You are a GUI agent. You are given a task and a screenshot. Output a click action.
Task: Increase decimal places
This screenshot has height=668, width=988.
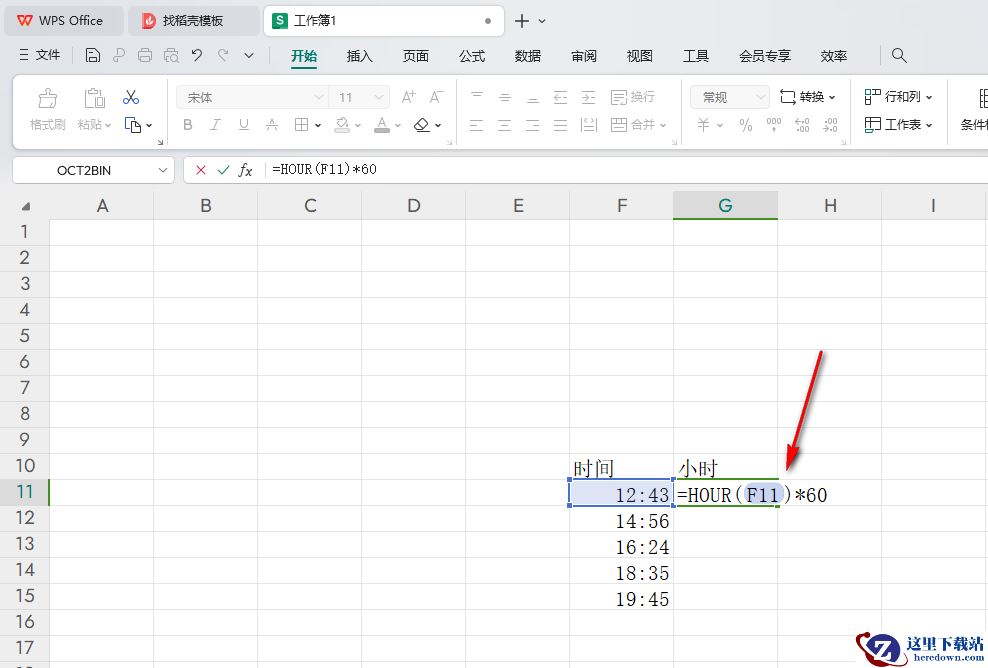click(802, 125)
